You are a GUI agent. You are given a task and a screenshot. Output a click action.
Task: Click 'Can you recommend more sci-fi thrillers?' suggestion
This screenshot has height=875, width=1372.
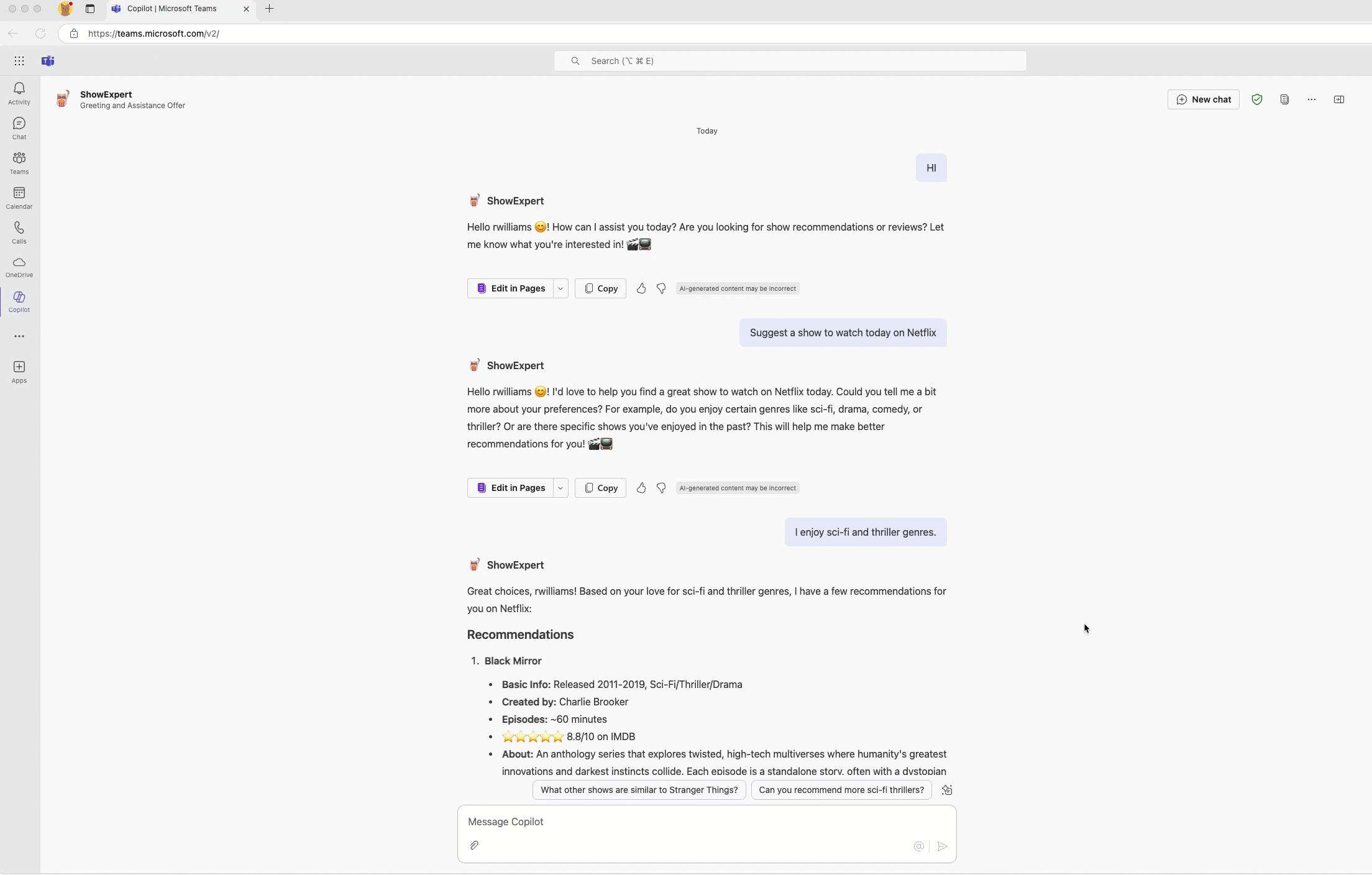pos(841,790)
